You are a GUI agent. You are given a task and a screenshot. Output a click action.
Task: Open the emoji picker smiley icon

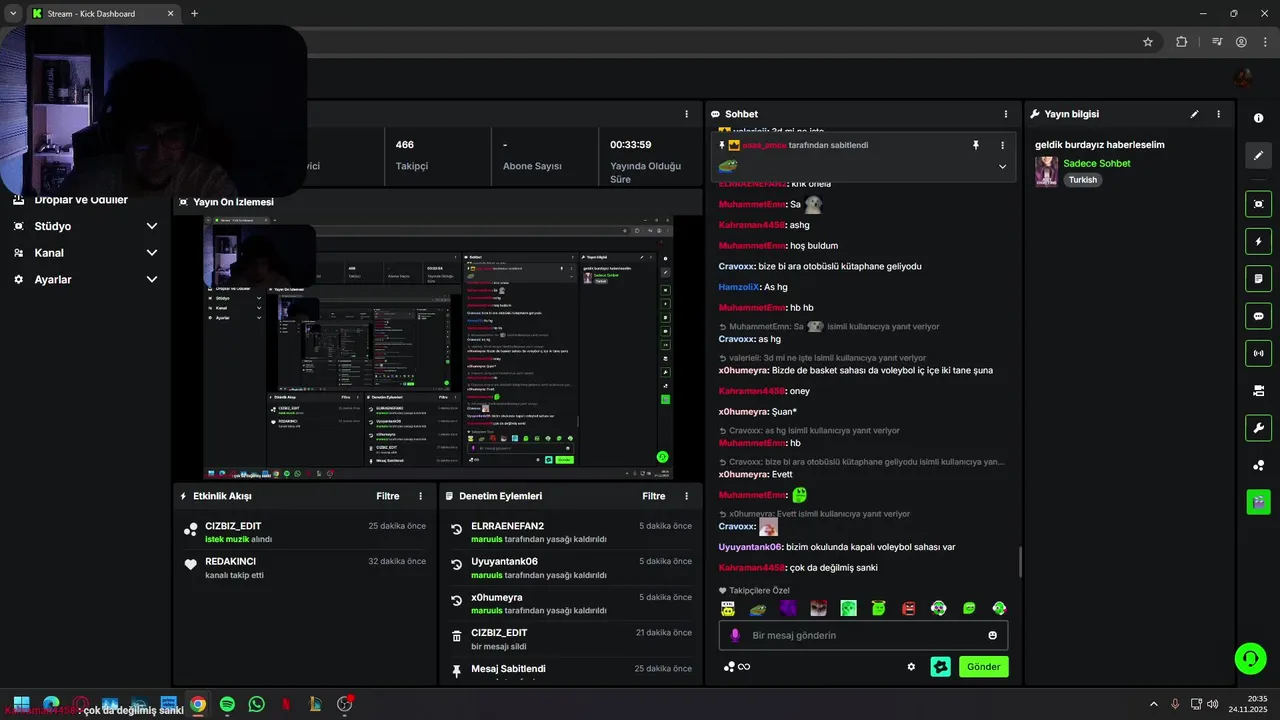tap(993, 635)
